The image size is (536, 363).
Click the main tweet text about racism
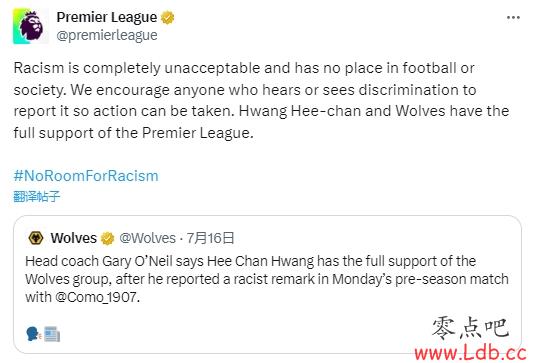tap(262, 100)
